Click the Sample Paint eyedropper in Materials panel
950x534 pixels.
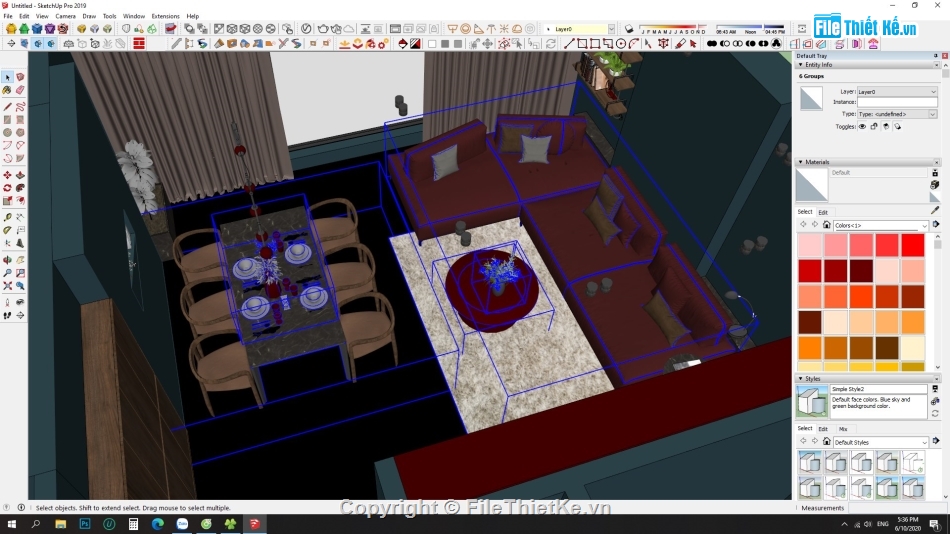(935, 210)
